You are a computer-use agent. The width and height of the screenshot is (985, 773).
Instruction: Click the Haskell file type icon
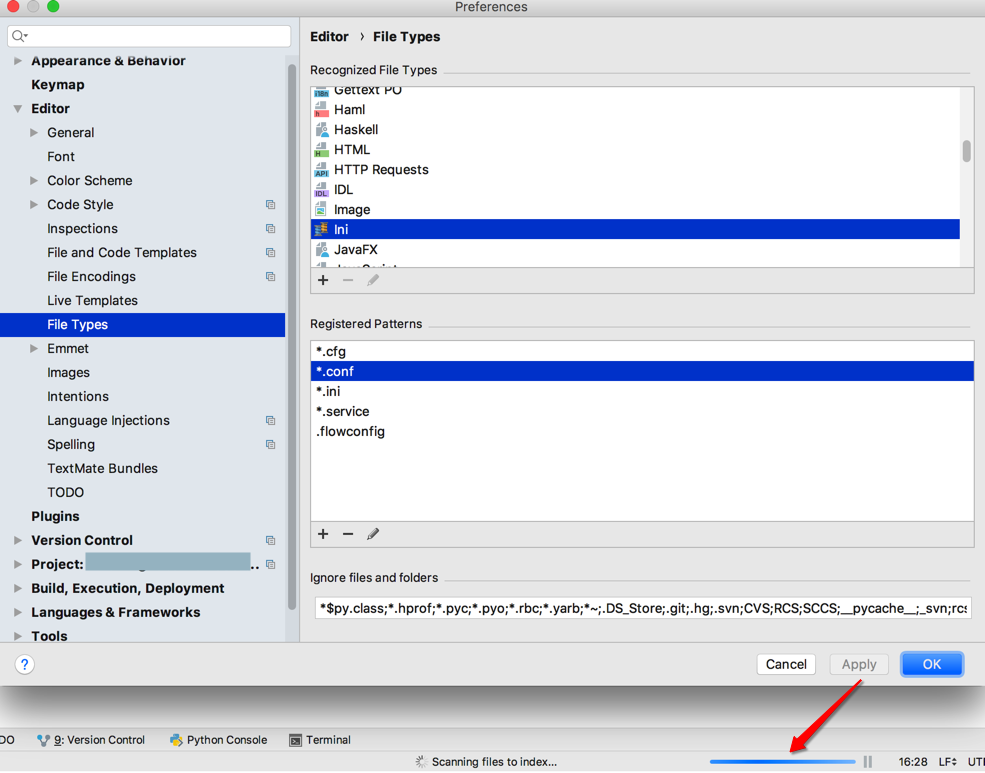click(321, 130)
